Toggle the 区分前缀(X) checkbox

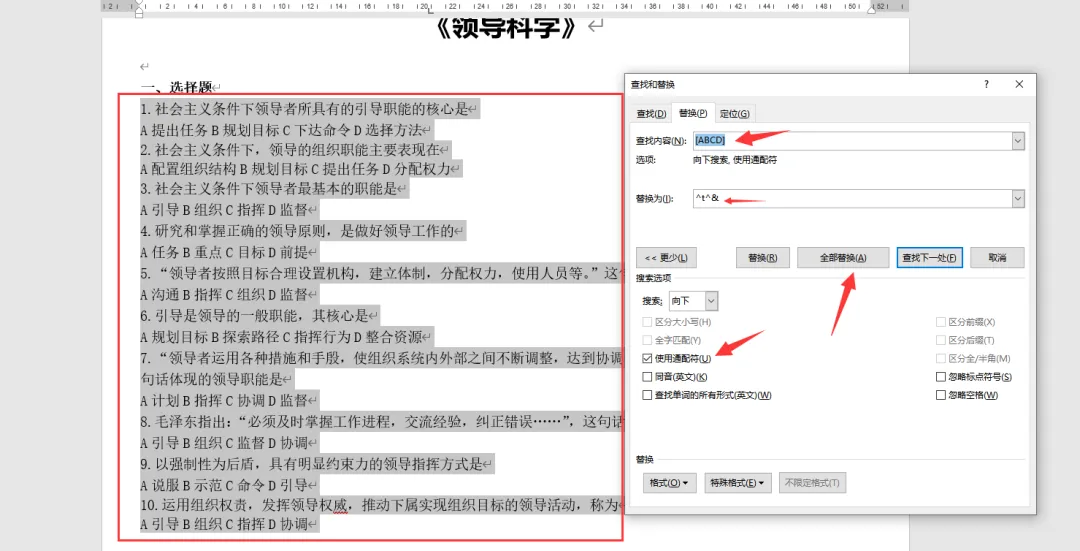941,322
